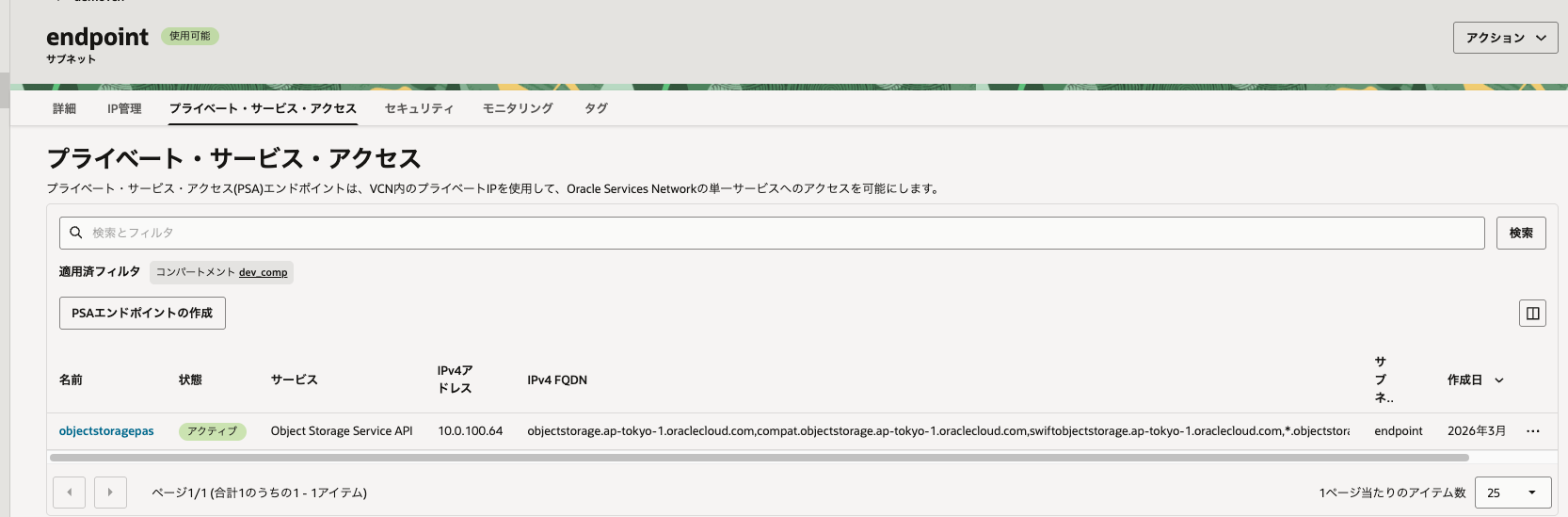This screenshot has width=1568, height=517.
Task: Open the objectstoragepas endpoint link
Action: (106, 431)
